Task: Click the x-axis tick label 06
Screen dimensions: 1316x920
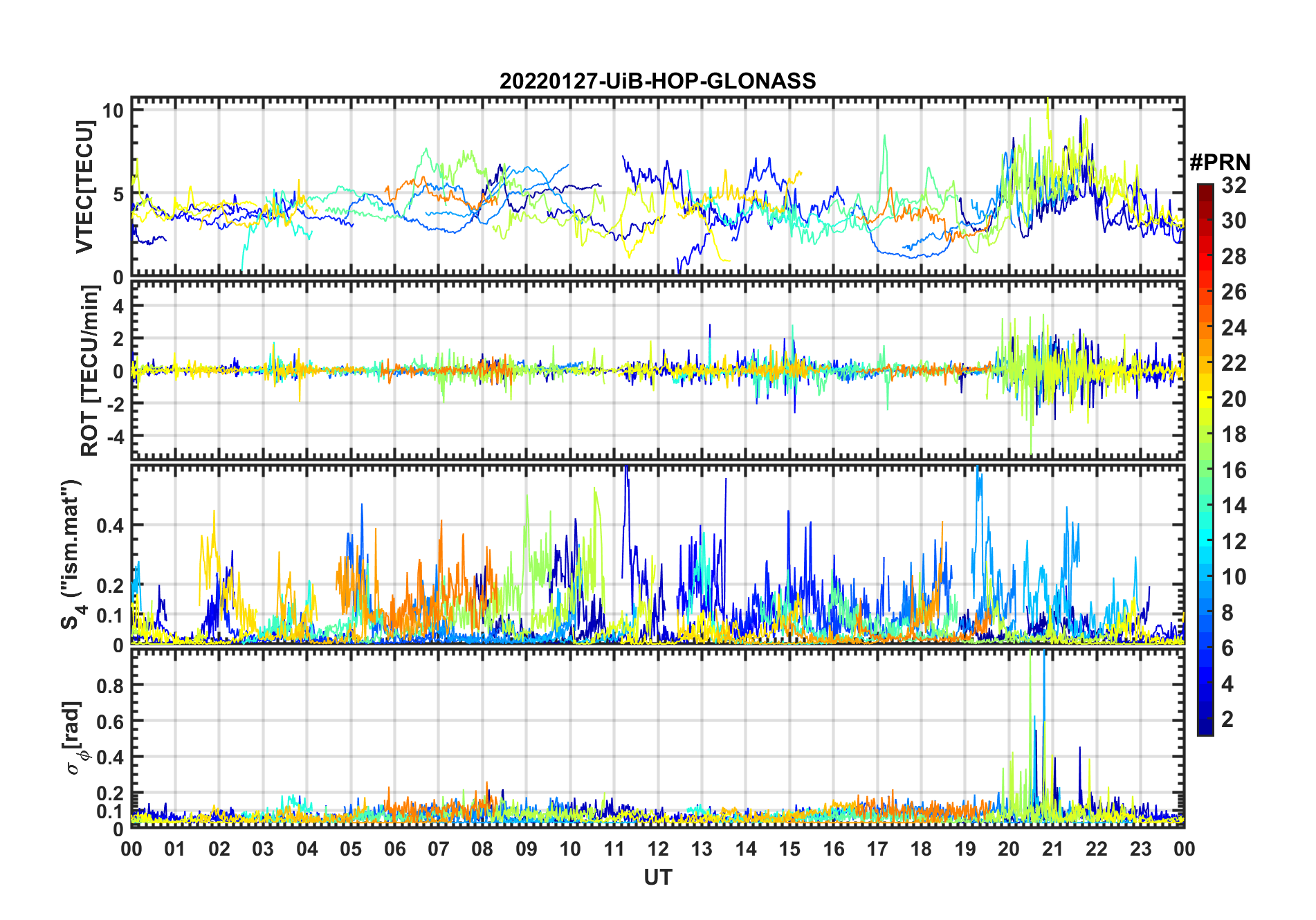Action: [395, 849]
